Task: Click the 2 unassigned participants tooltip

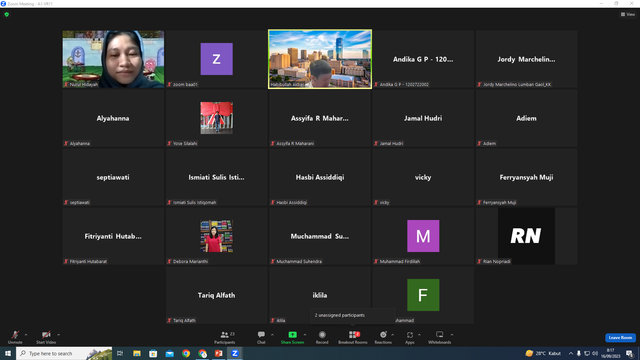Action: click(353, 315)
